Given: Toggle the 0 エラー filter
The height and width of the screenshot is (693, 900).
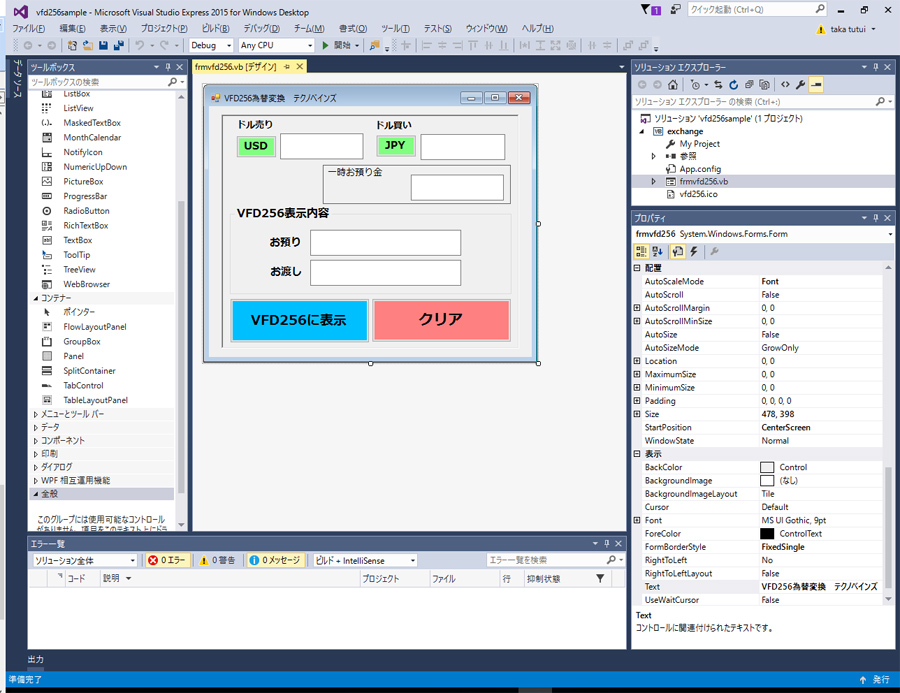Looking at the screenshot, I should pos(168,560).
